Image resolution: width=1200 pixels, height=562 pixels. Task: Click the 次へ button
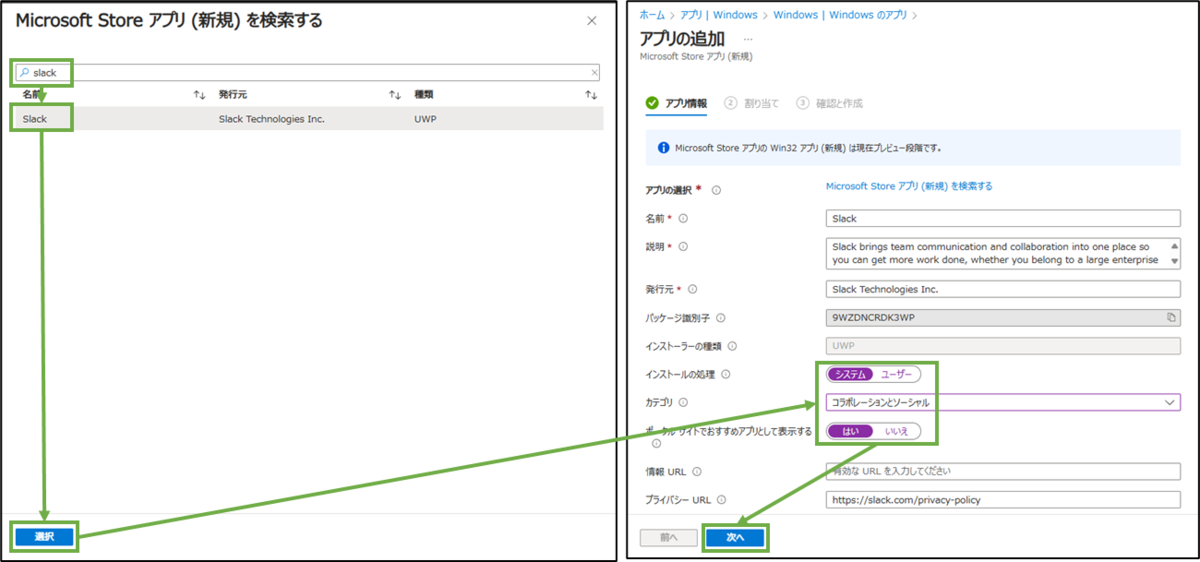point(736,537)
